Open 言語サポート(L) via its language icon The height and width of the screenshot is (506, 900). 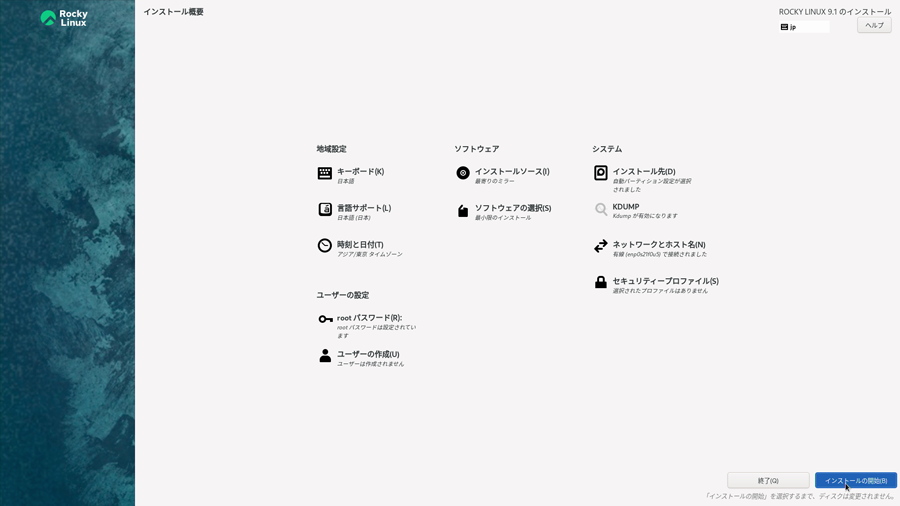click(325, 210)
